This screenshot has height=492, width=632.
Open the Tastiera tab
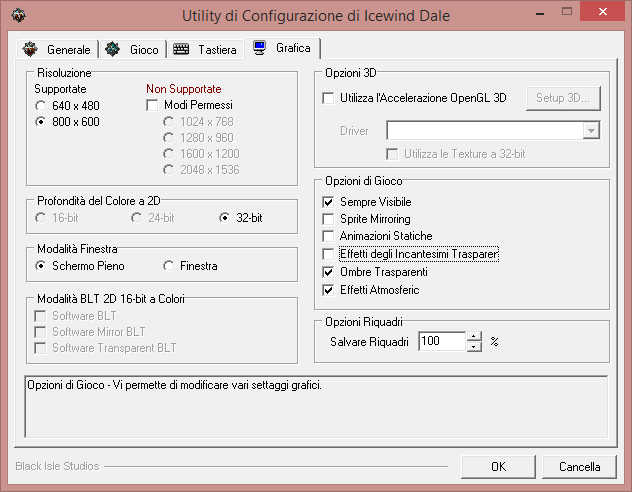[x=205, y=50]
